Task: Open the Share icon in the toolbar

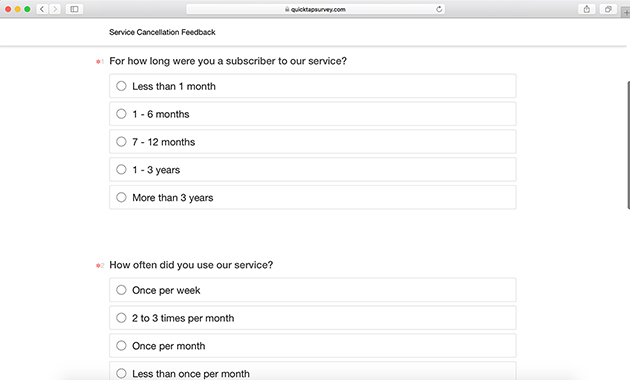Action: coord(587,9)
